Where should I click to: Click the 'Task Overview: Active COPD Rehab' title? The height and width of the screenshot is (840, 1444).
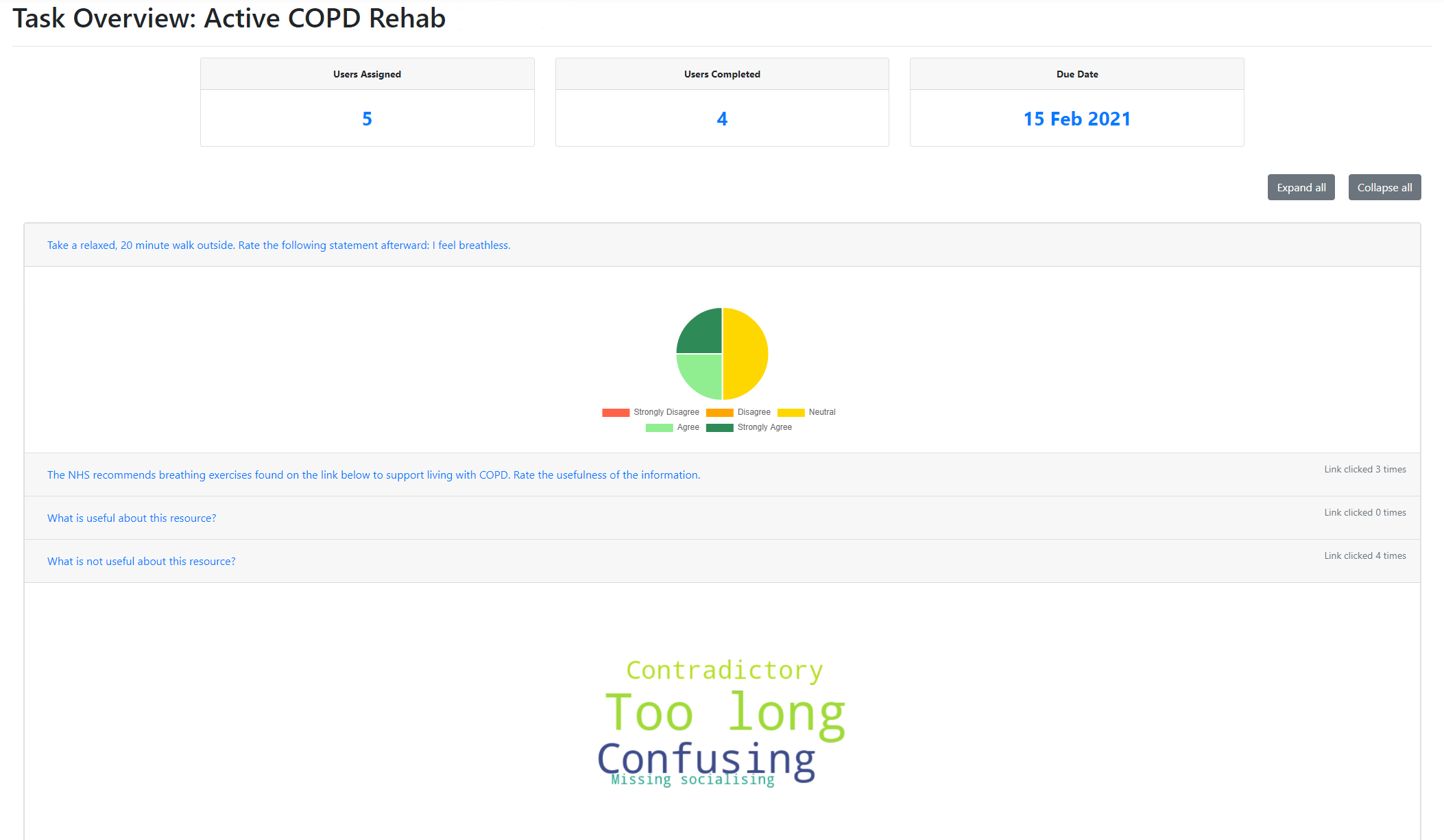pos(229,19)
